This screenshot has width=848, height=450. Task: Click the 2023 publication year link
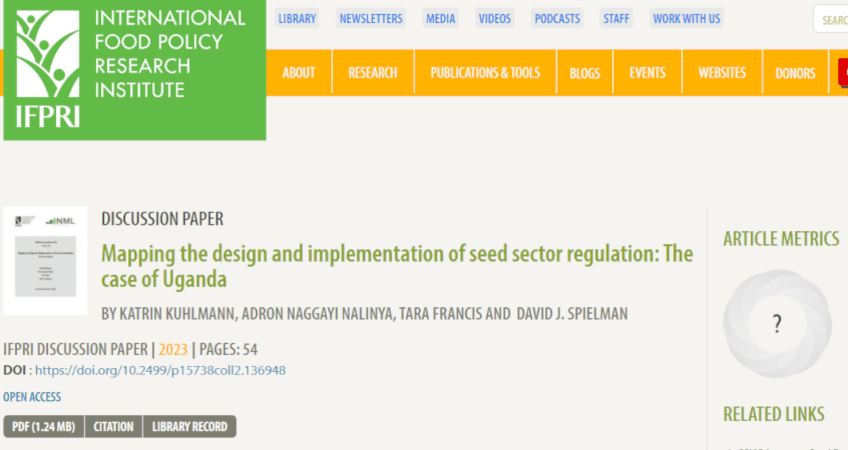click(x=173, y=349)
